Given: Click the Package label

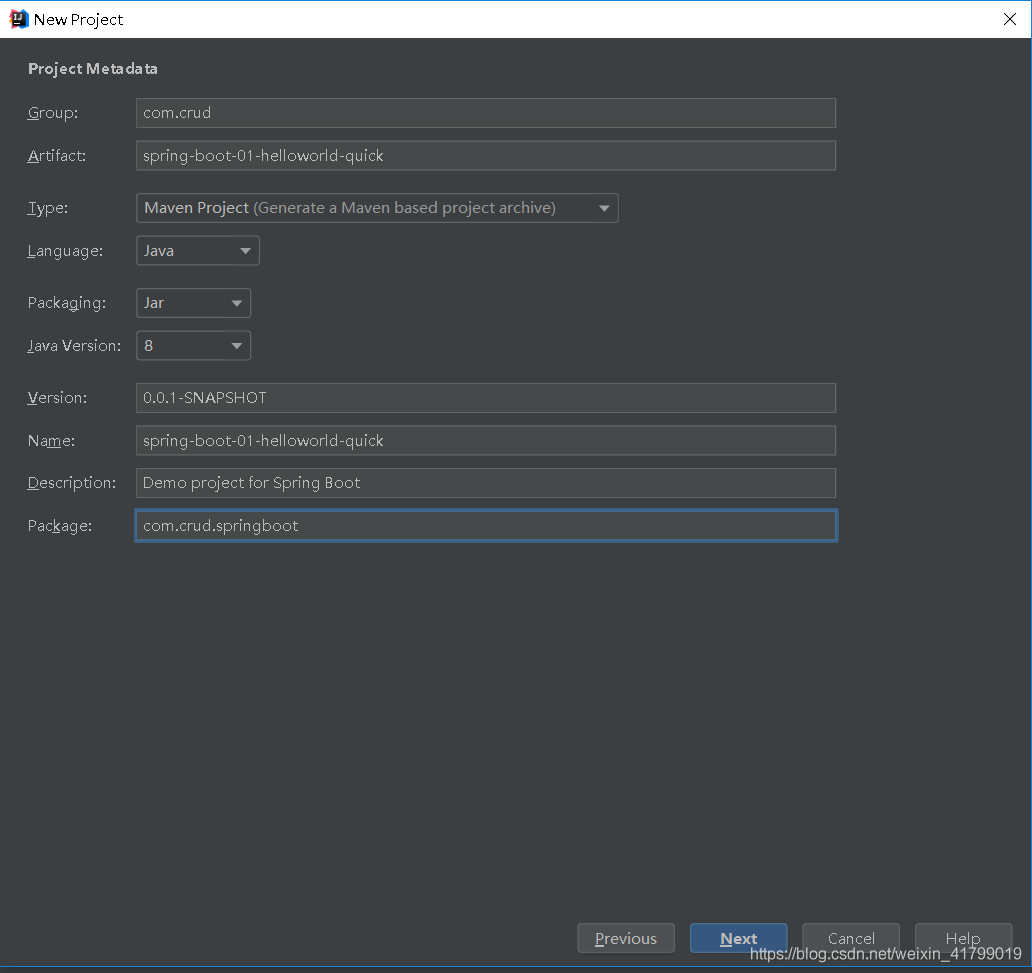Looking at the screenshot, I should tap(60, 526).
